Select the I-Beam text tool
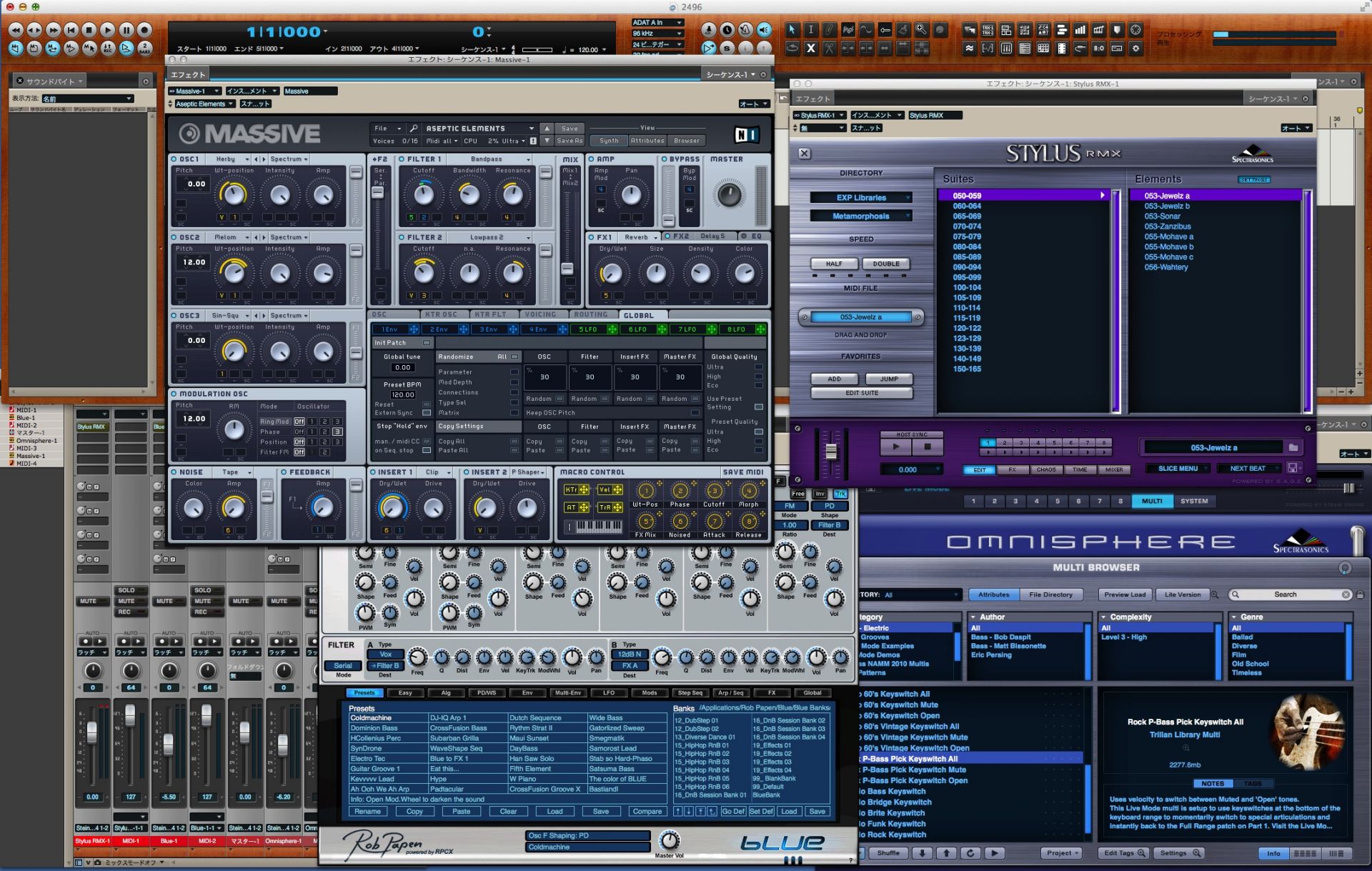1372x871 pixels. click(810, 30)
